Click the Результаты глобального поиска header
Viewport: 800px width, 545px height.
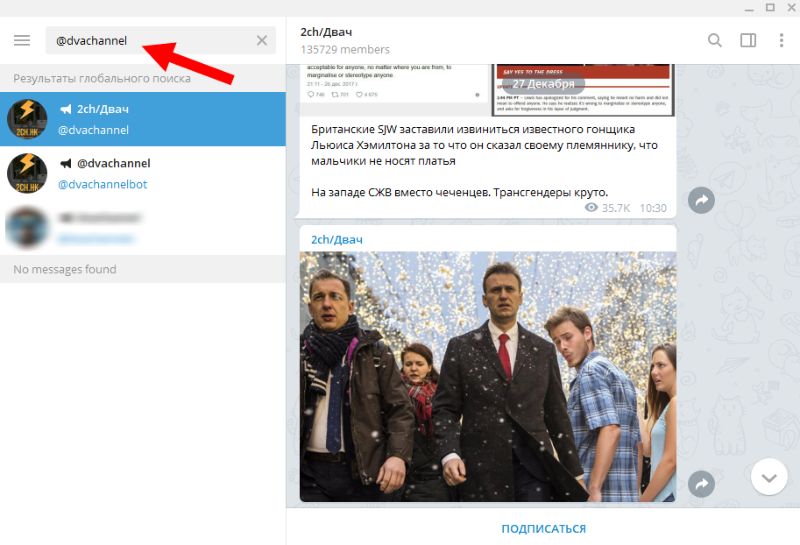tap(102, 78)
